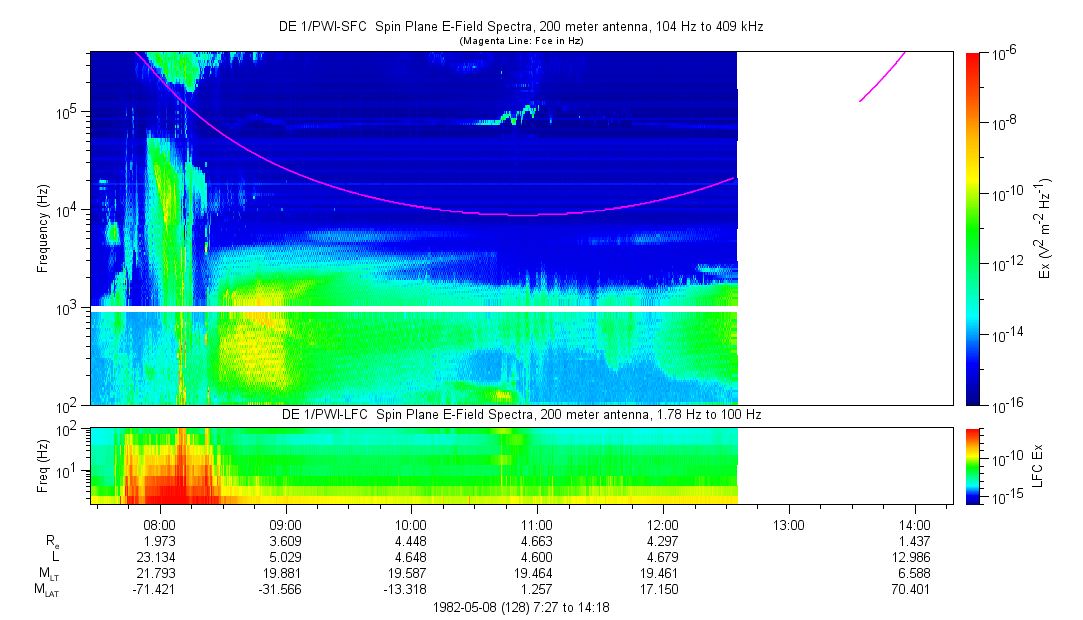
Task: Click the magenta Fce segment on the right
Action: tap(884, 73)
